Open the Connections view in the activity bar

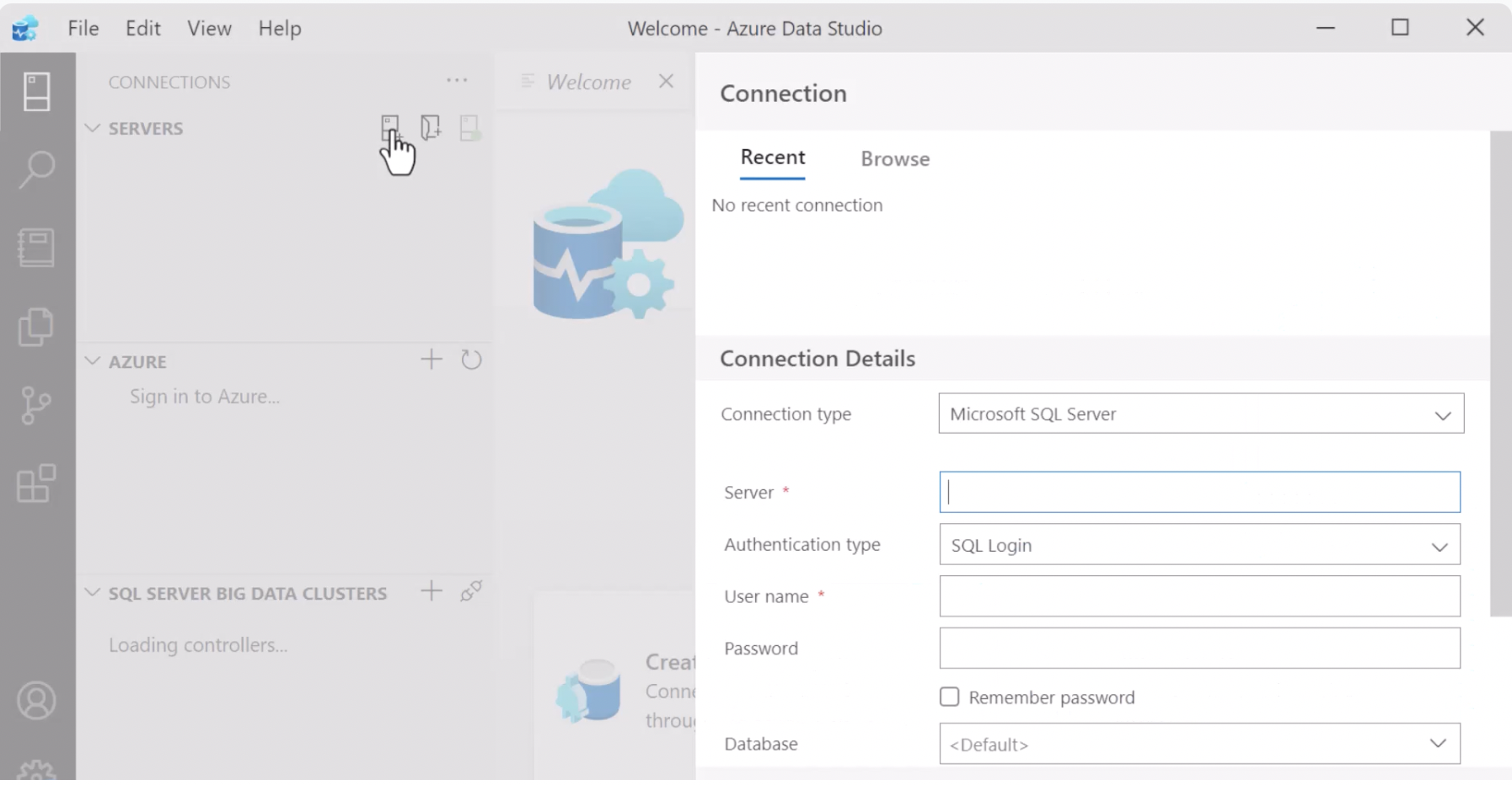click(35, 91)
